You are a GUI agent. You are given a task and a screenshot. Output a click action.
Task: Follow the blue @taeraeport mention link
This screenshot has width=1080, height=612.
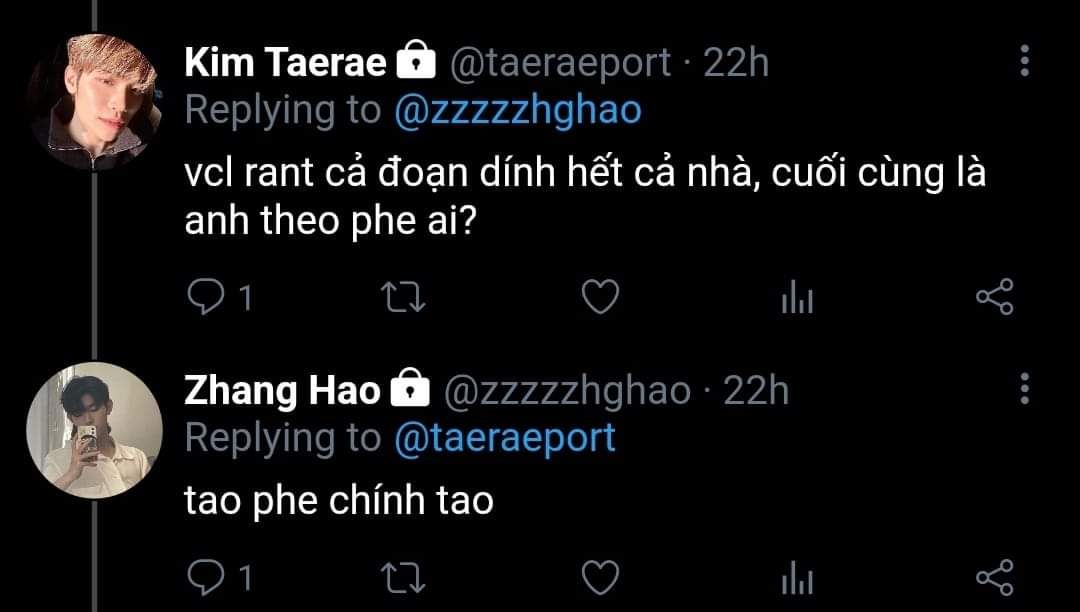pos(505,439)
